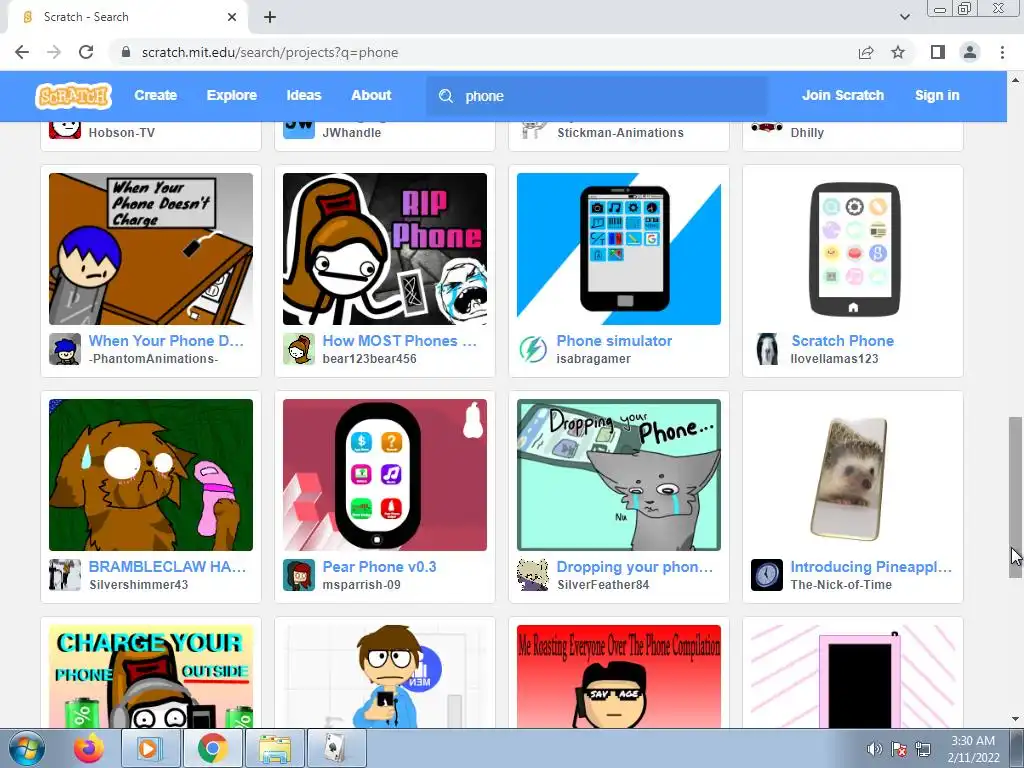This screenshot has height=768, width=1024.
Task: Bookmark this page with star icon
Action: tap(898, 52)
